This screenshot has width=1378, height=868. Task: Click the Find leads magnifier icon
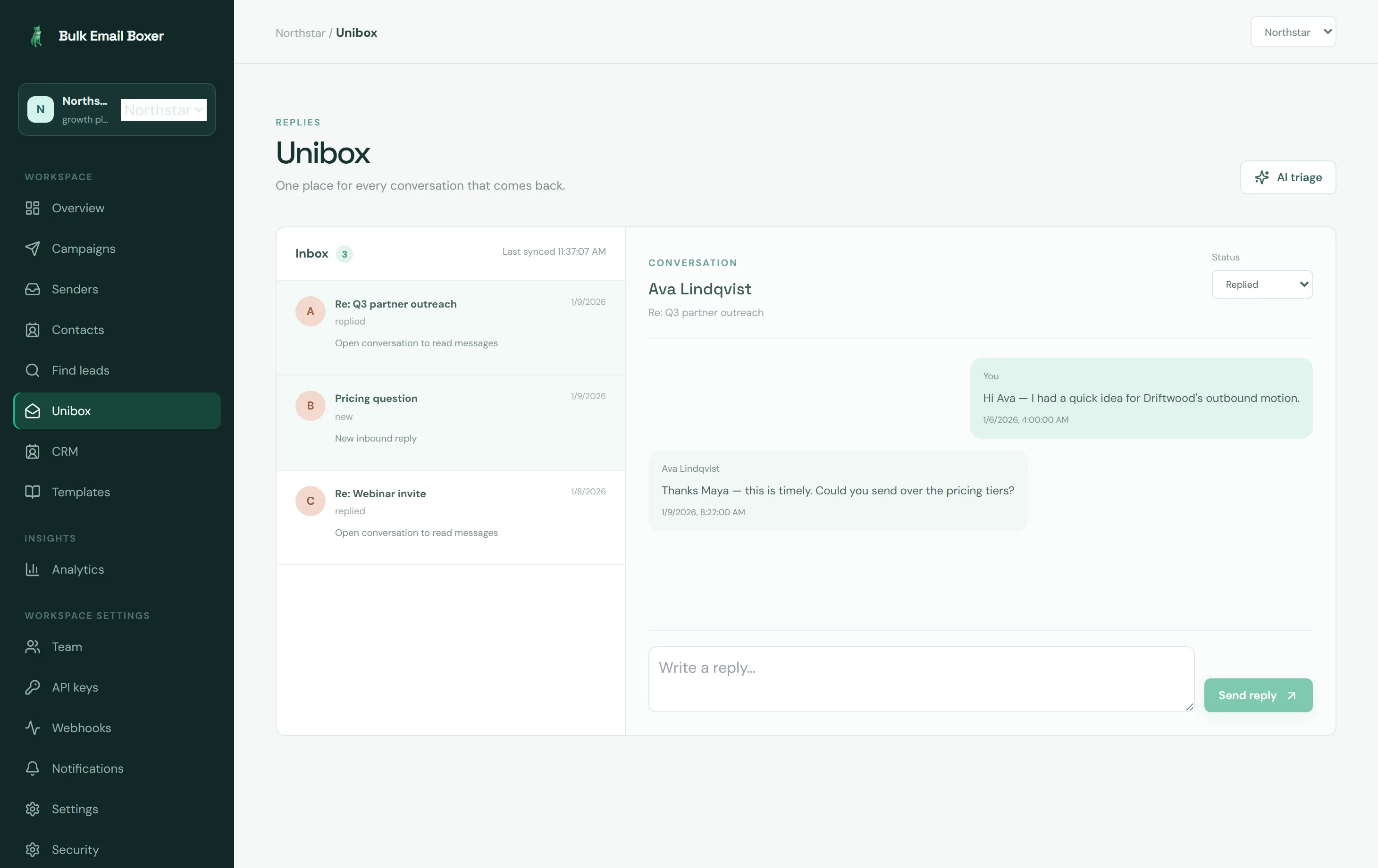(33, 371)
